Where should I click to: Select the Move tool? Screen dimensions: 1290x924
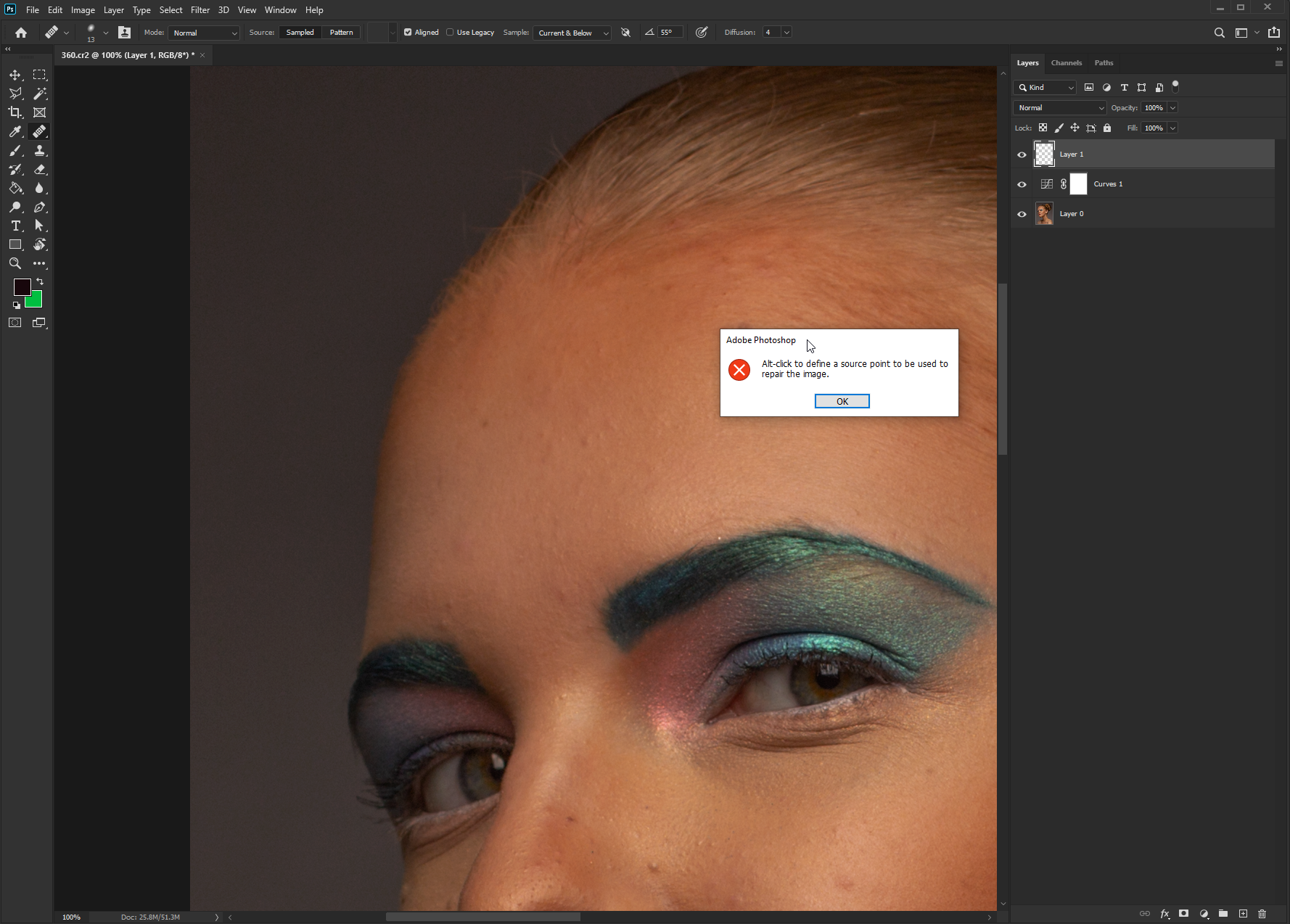coord(15,75)
